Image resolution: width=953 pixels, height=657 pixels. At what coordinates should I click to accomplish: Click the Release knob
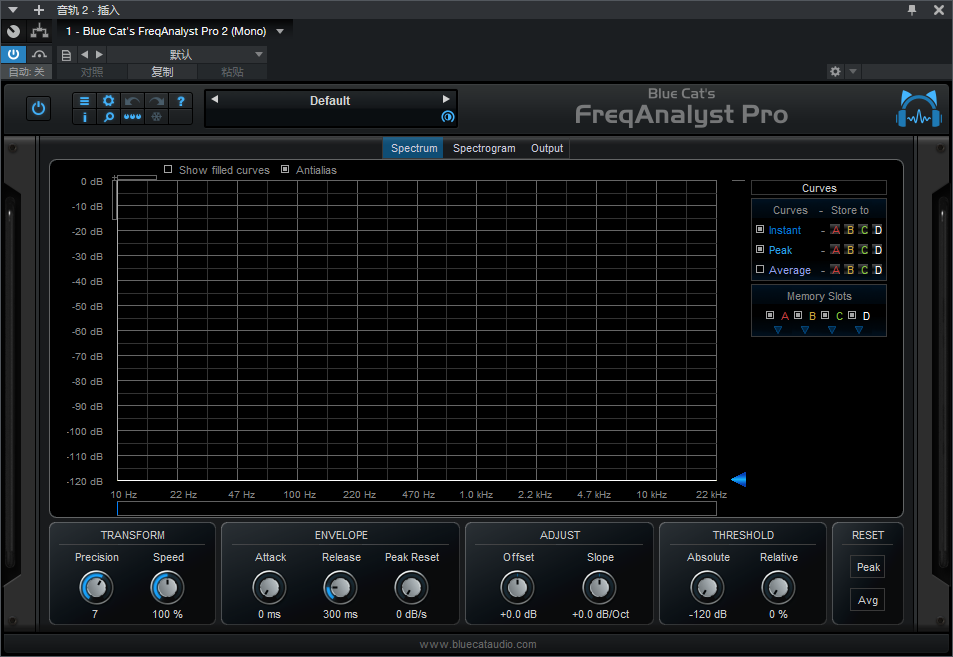pos(340,587)
